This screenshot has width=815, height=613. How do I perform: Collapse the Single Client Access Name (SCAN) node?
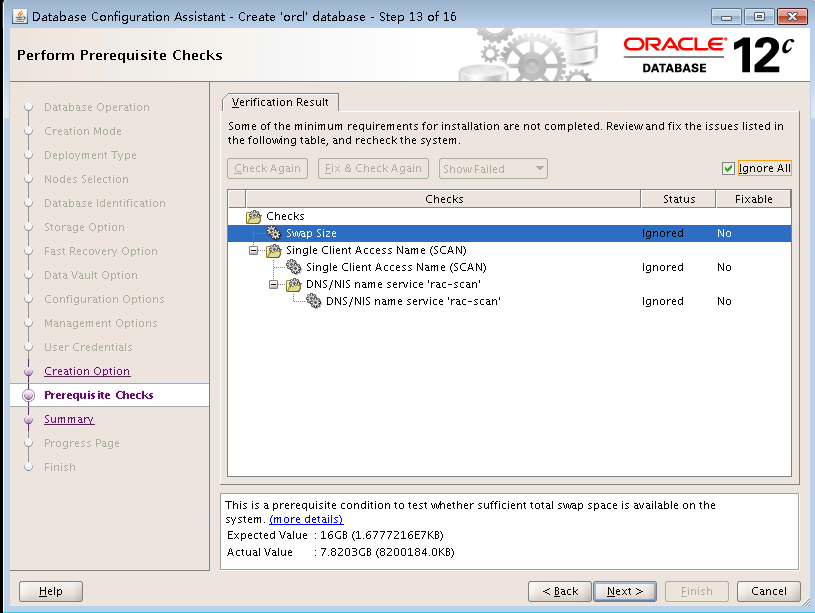tap(254, 251)
